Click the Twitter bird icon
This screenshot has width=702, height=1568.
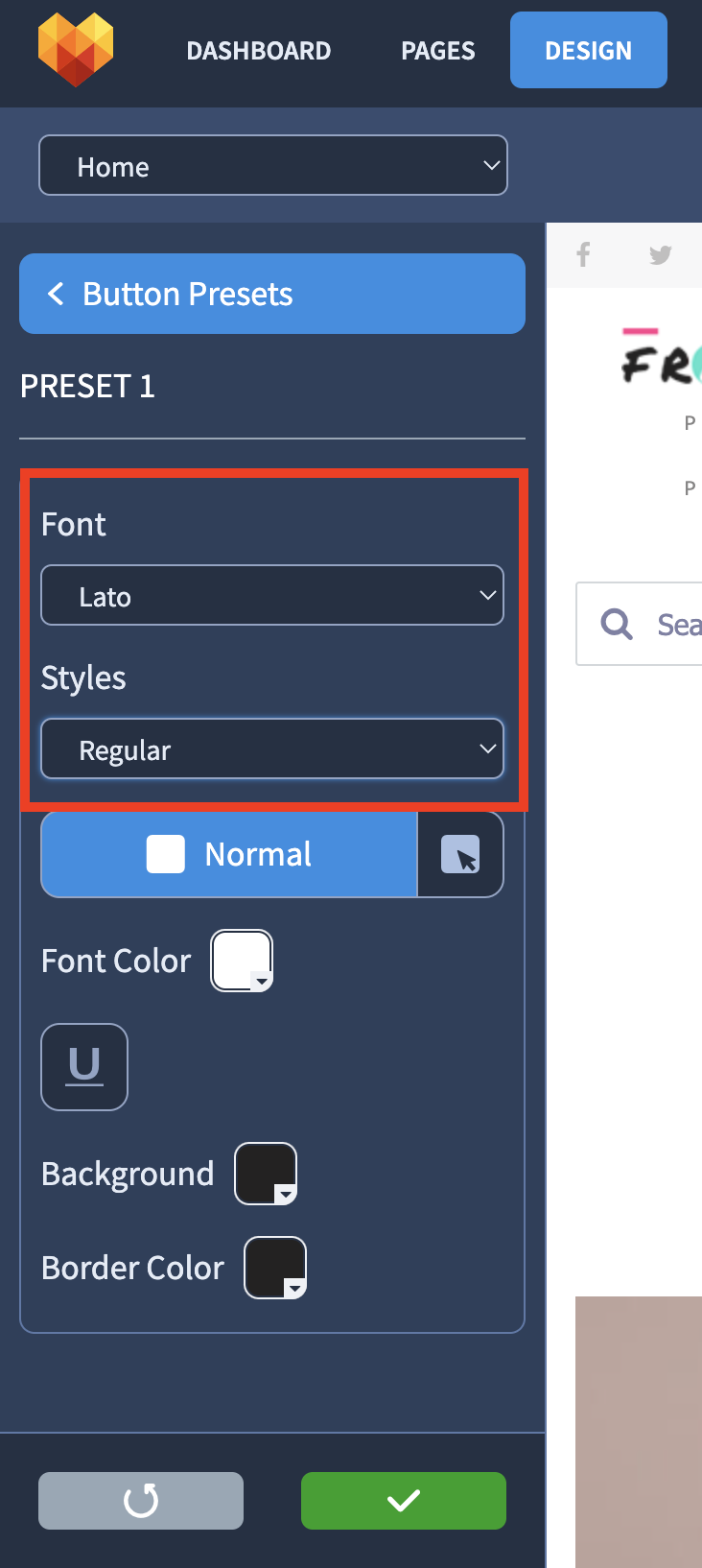tap(660, 254)
